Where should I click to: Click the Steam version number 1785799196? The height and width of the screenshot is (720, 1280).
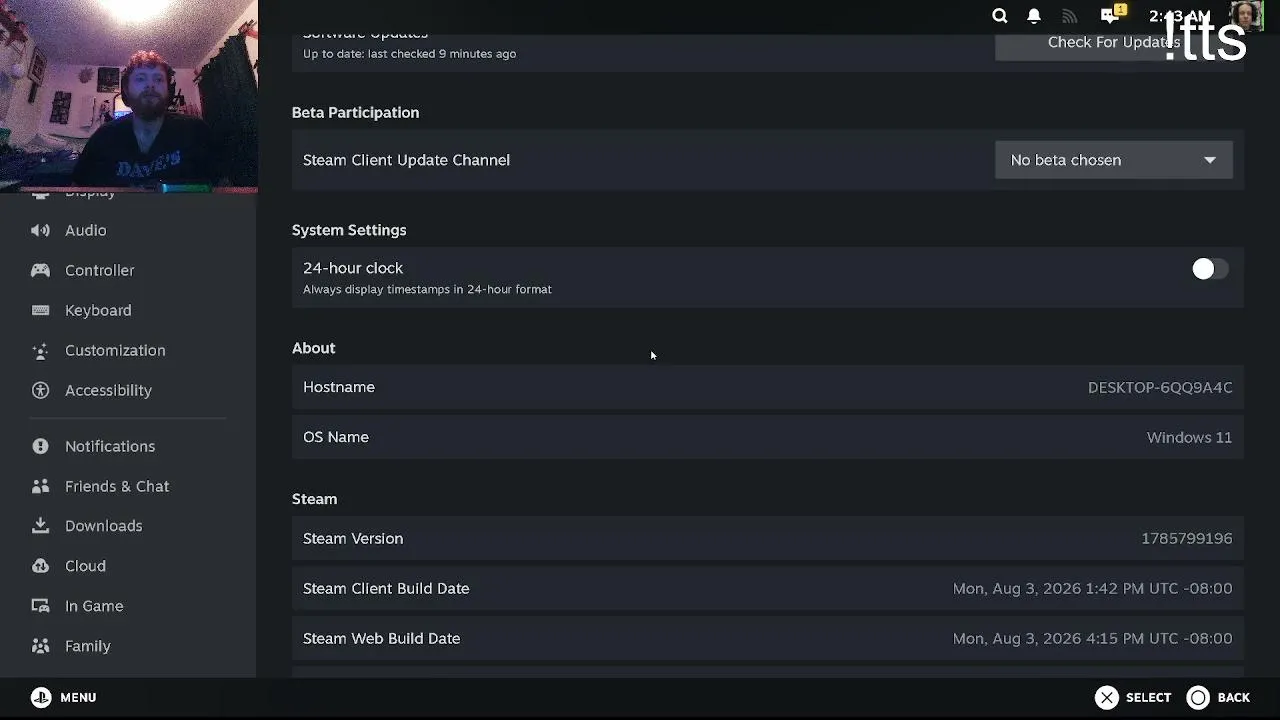click(x=1187, y=538)
